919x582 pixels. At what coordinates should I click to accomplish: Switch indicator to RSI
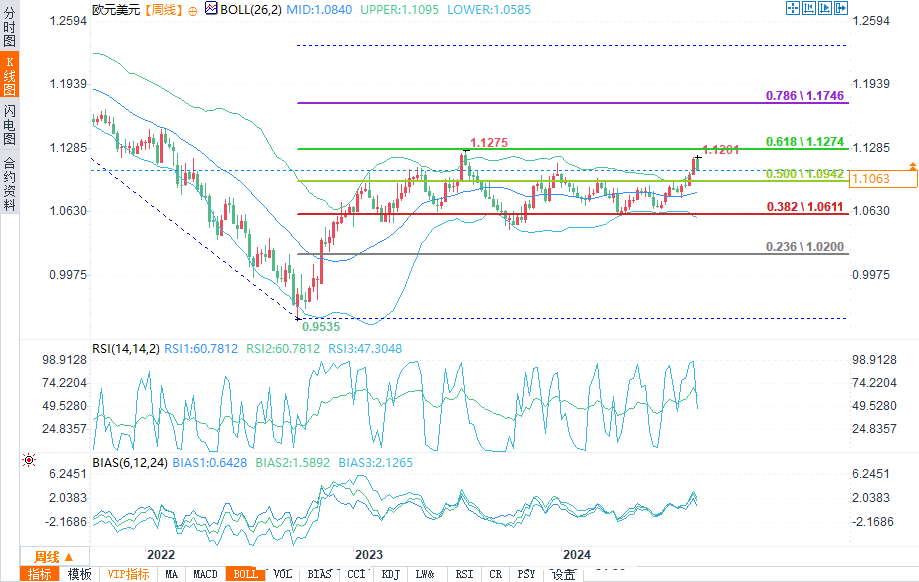coord(464,574)
